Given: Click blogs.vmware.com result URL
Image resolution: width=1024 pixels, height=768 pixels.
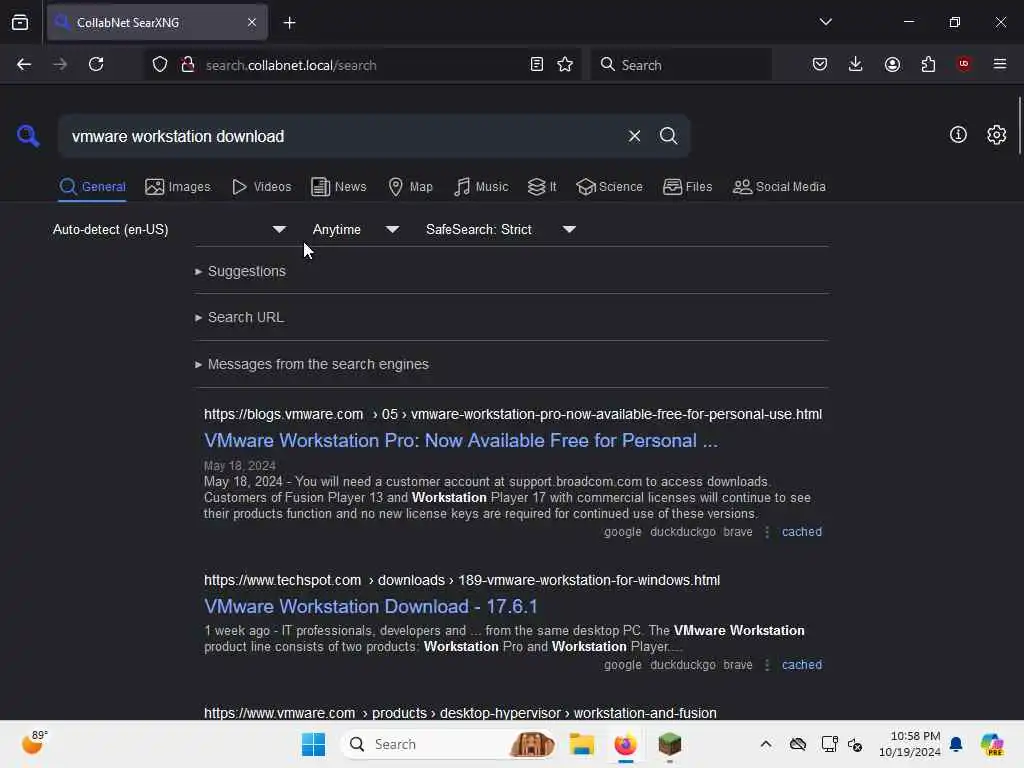Looking at the screenshot, I should click(513, 414).
